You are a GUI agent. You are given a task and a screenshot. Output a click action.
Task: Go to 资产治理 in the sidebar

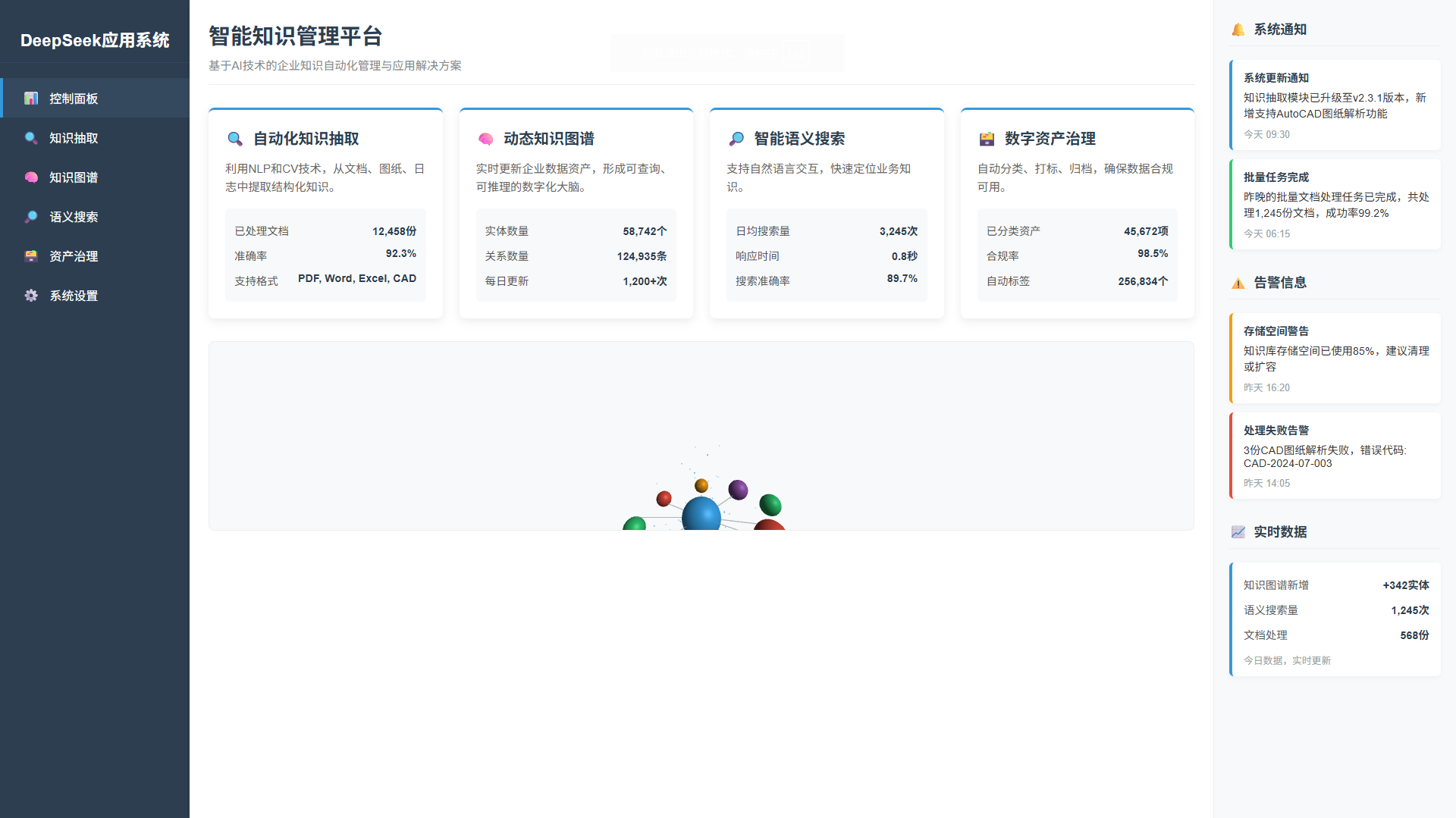(74, 256)
